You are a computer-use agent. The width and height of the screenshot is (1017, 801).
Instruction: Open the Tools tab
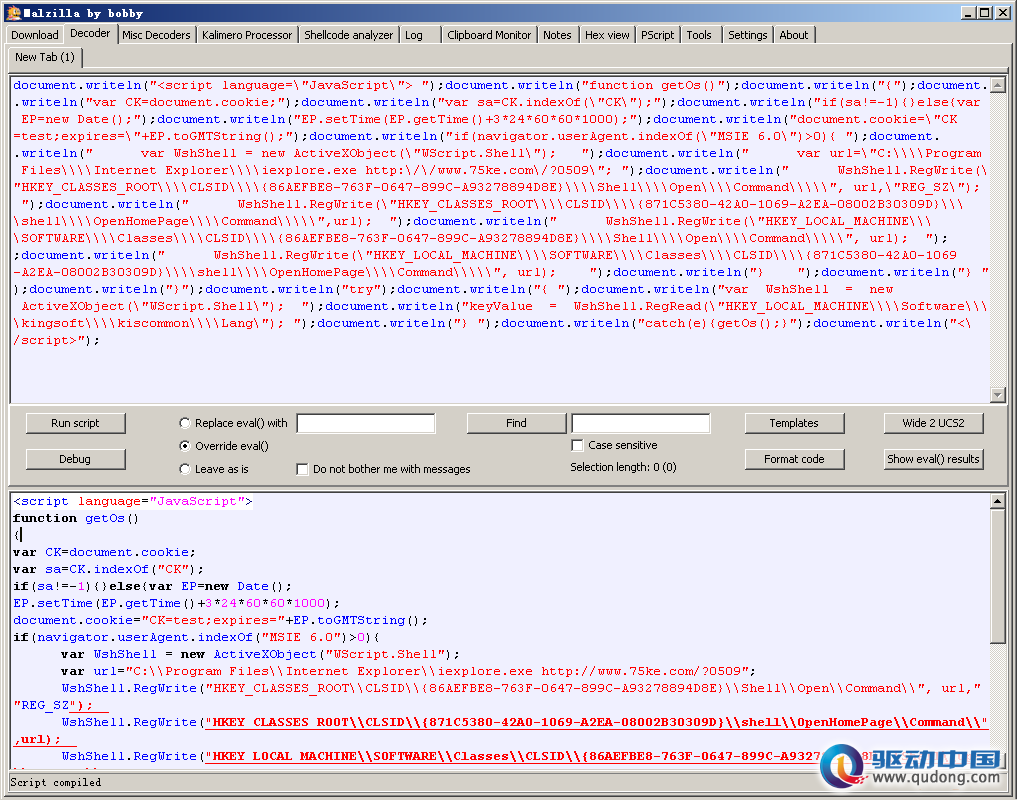(699, 35)
